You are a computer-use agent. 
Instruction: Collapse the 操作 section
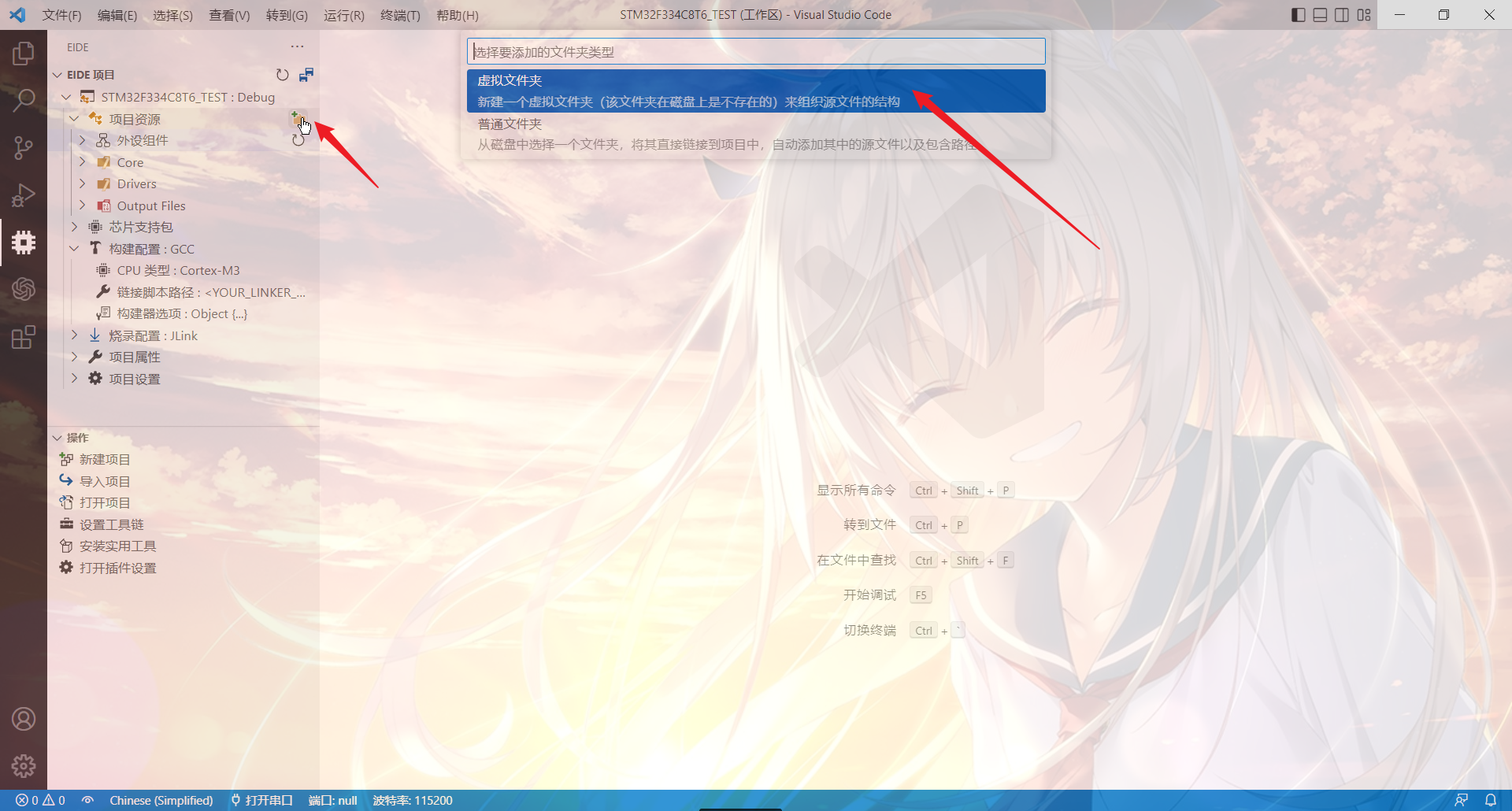[57, 438]
